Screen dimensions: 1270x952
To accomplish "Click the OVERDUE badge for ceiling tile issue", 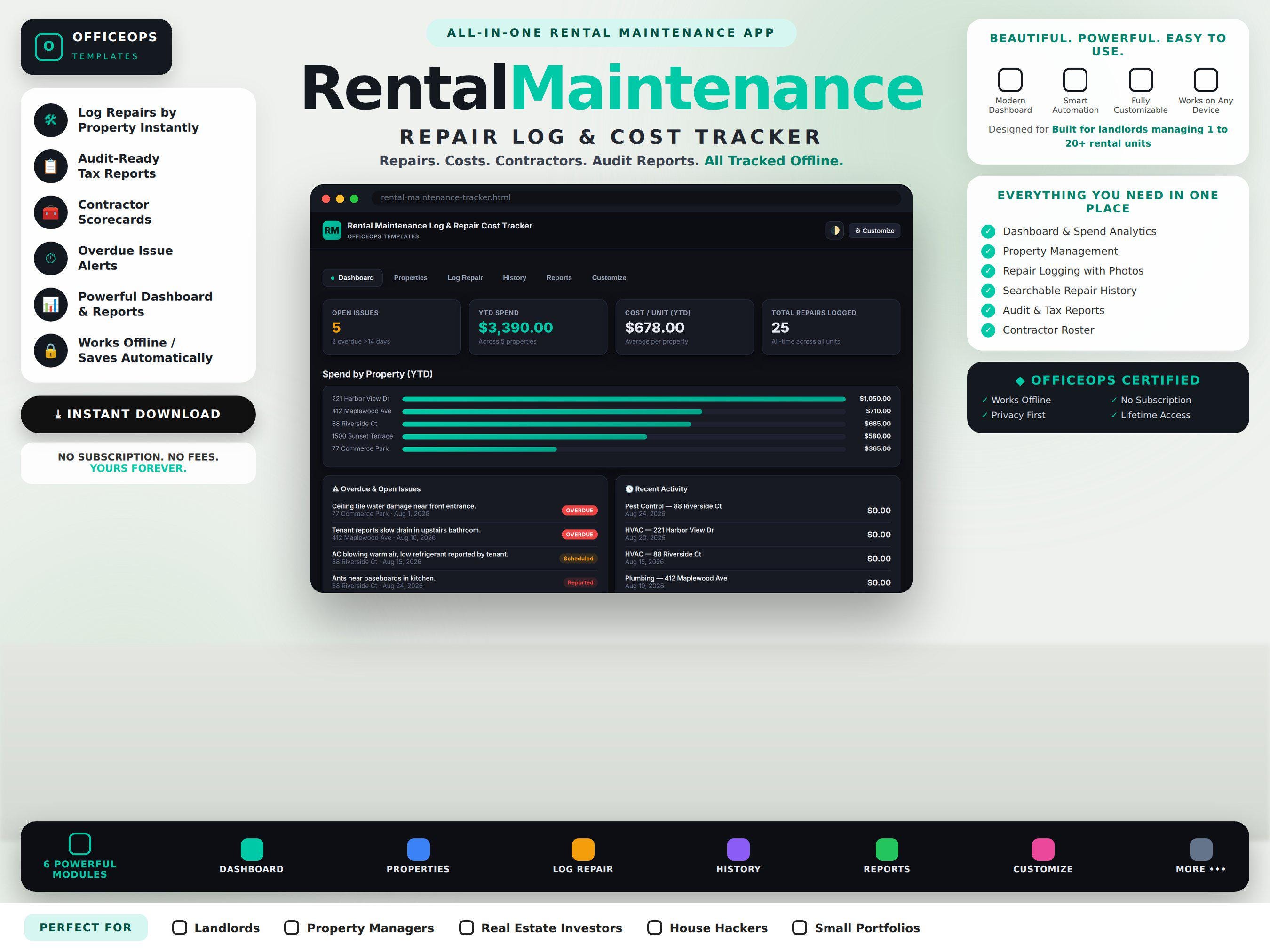I will [x=579, y=510].
